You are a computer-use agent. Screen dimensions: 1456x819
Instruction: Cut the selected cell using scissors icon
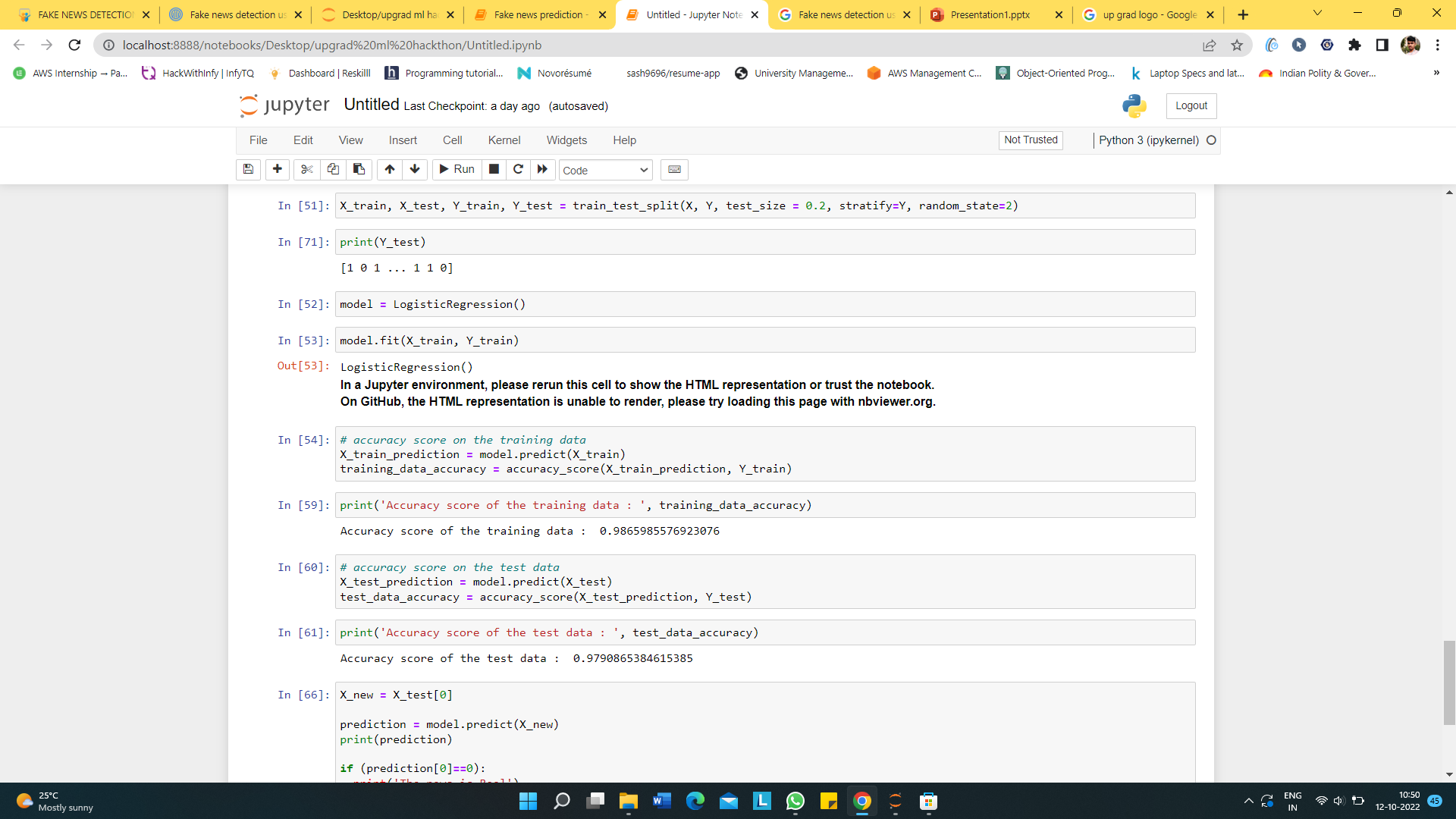tap(306, 169)
